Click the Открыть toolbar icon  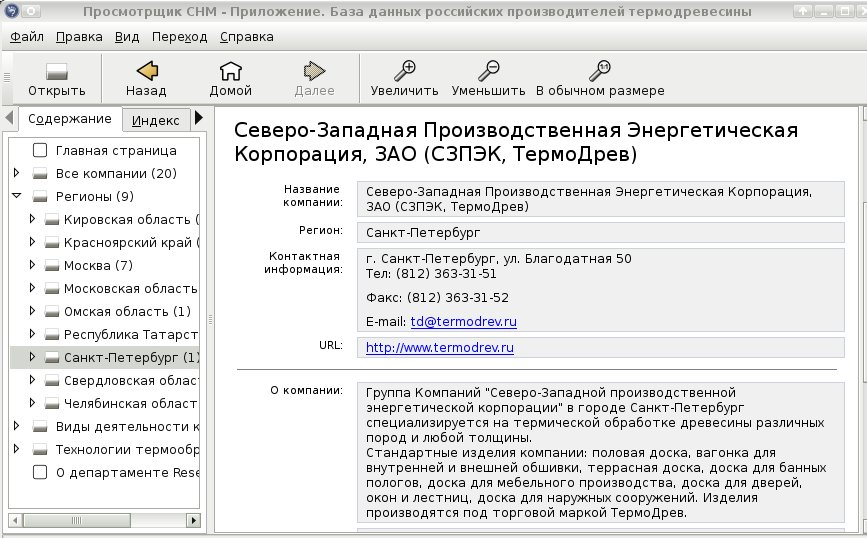(x=56, y=71)
